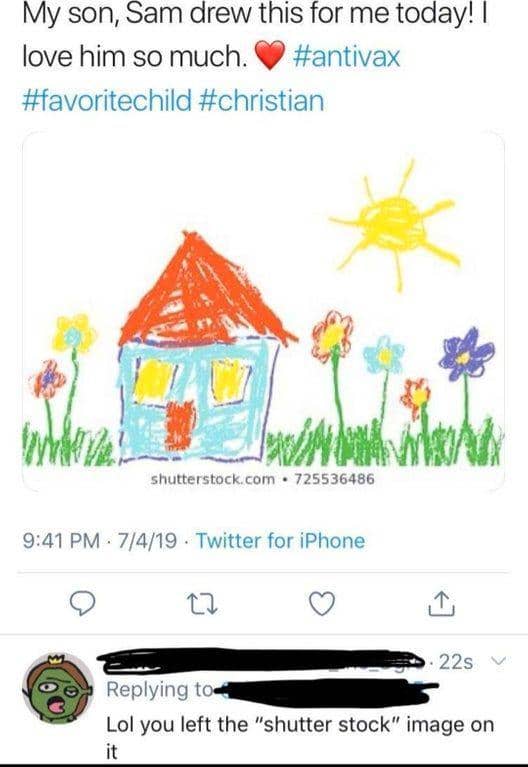Viewport: 528px width, 767px height.
Task: Click the shutterstock.com watermark on the image
Action: point(263,479)
